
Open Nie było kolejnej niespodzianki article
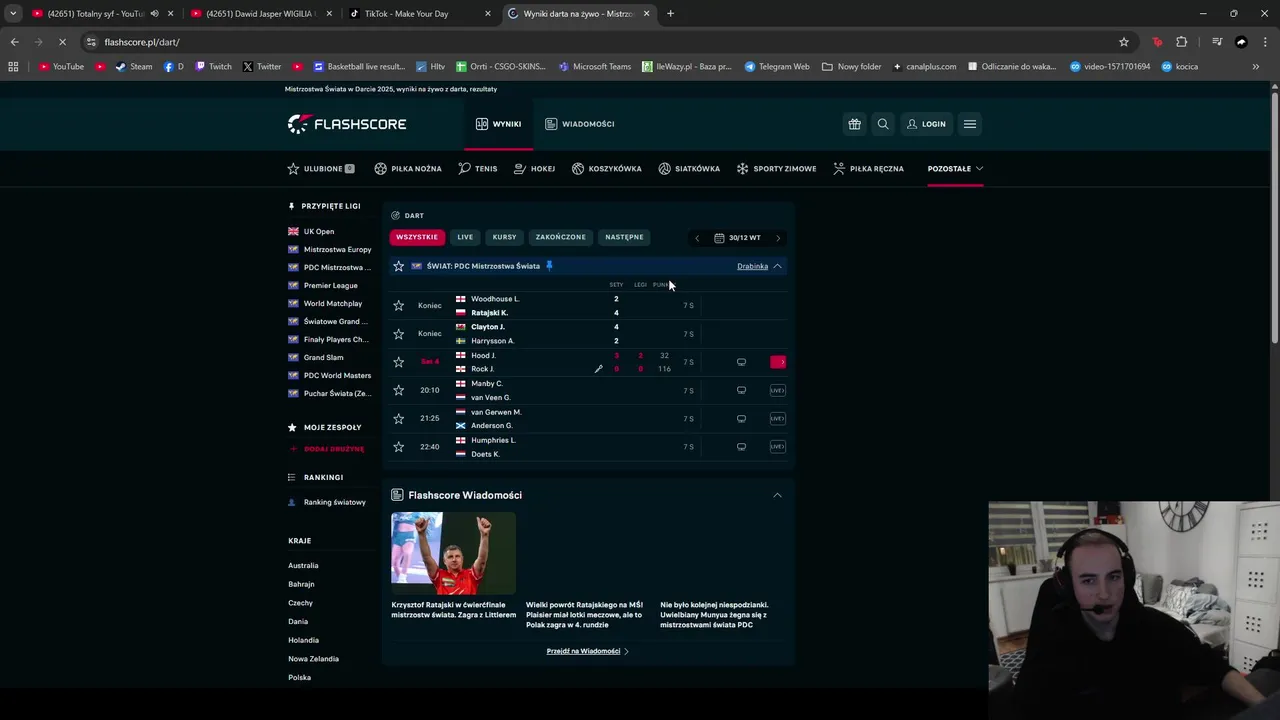(715, 615)
